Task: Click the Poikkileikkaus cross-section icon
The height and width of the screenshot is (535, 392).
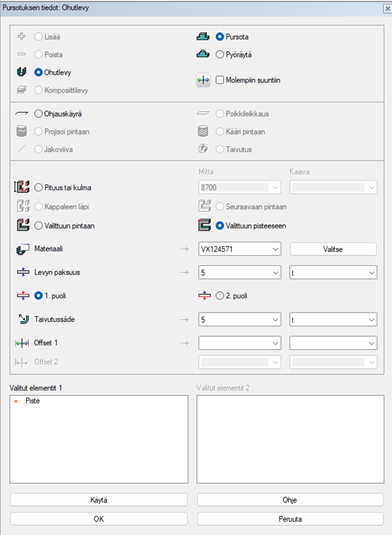Action: 203,114
